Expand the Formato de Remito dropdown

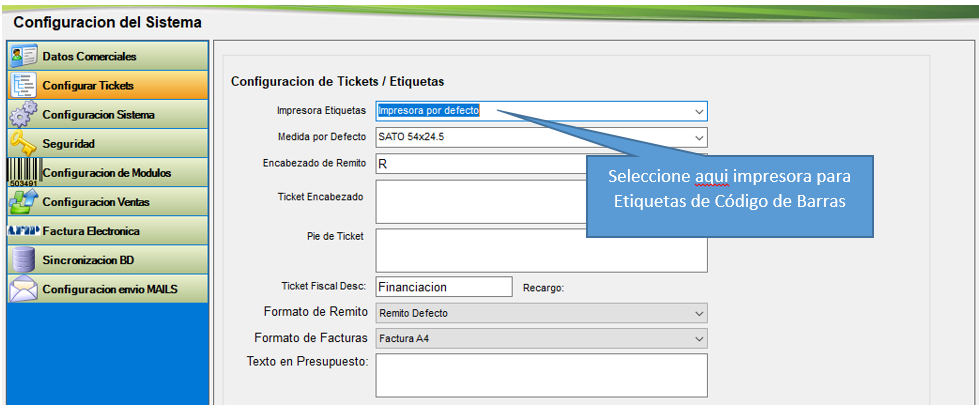click(698, 313)
